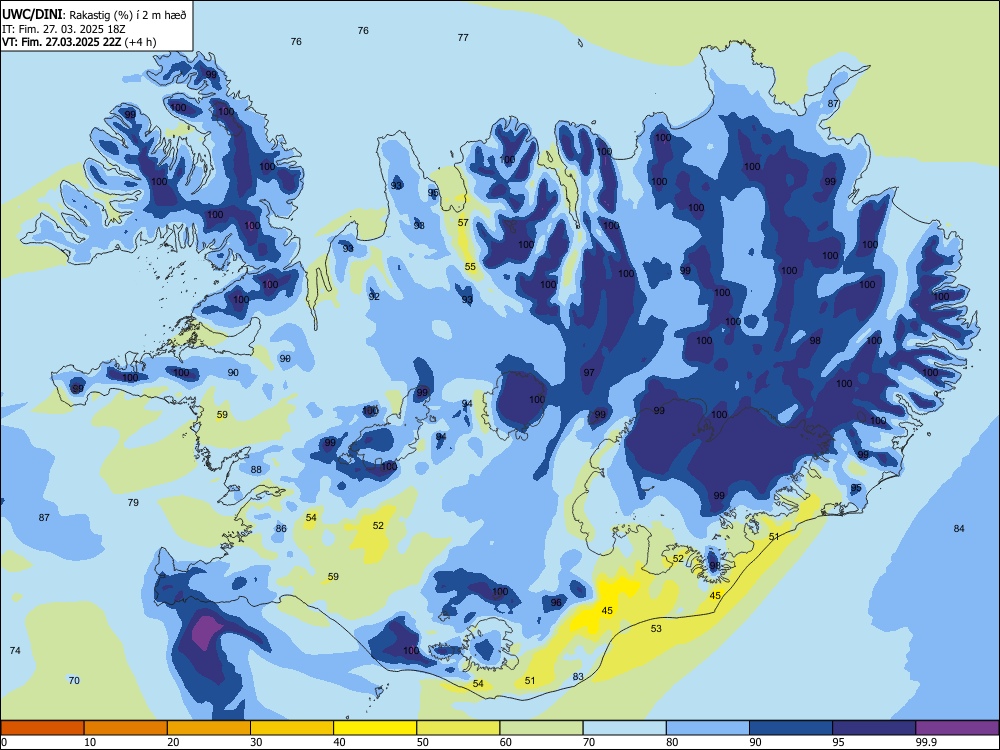Click the map humidity value 90 near Snæfellsnes
The width and height of the screenshot is (1000, 750).
(x=233, y=372)
